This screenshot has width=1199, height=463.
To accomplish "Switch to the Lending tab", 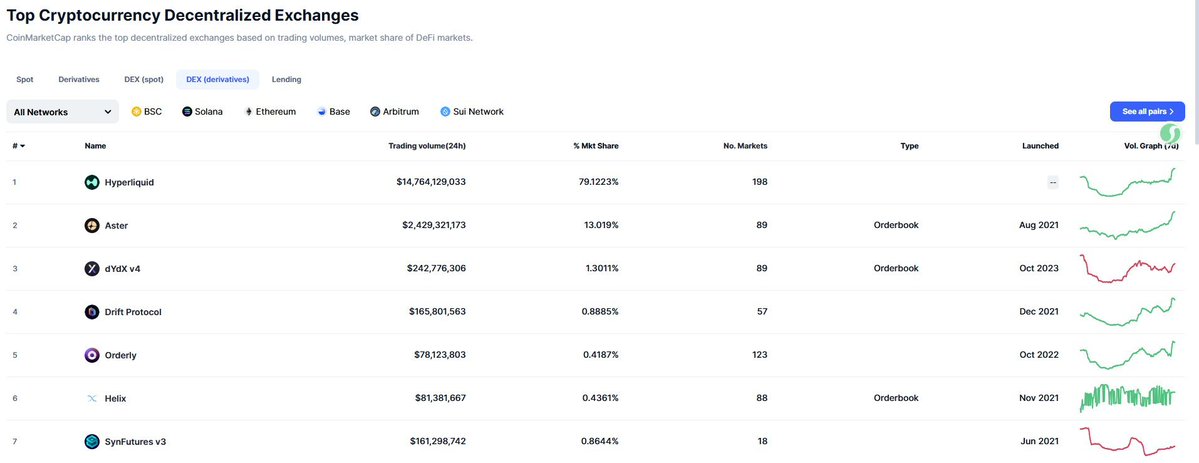I will 287,80.
